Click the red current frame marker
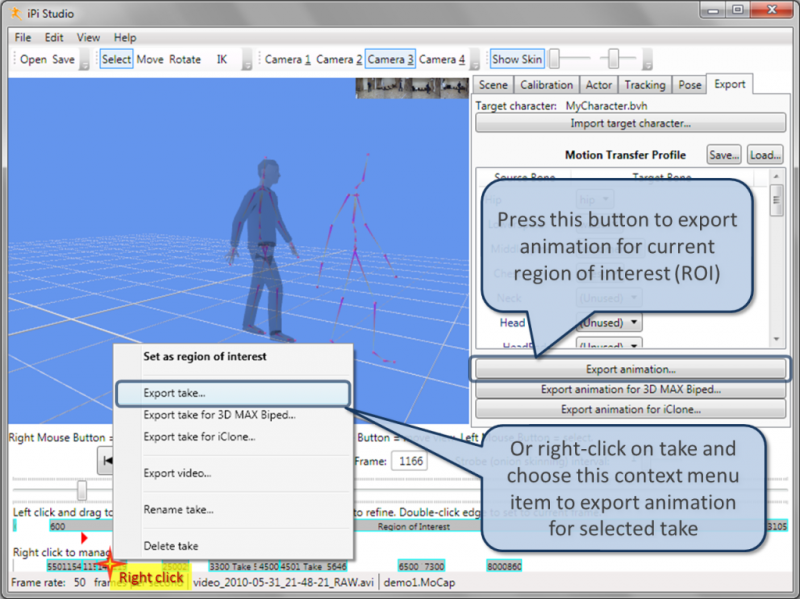Screen dimensions: 800x599 [84, 538]
